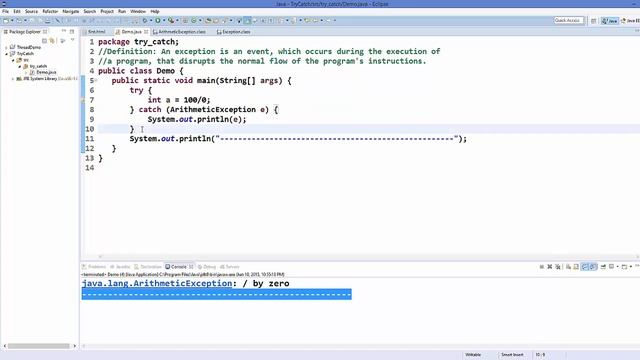Open the New wizard dropdown arrow
This screenshot has height=360, width=640.
click(12, 20)
